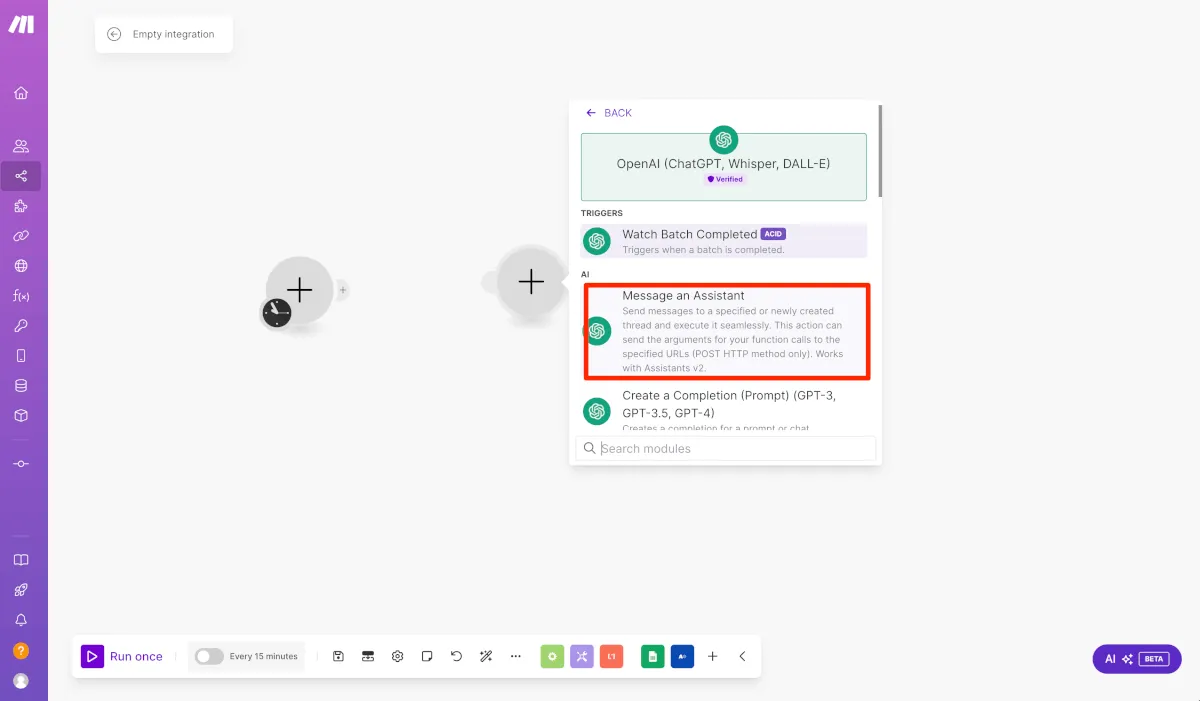The height and width of the screenshot is (701, 1200).
Task: Go back using the Empty integration arrow
Action: 114,34
